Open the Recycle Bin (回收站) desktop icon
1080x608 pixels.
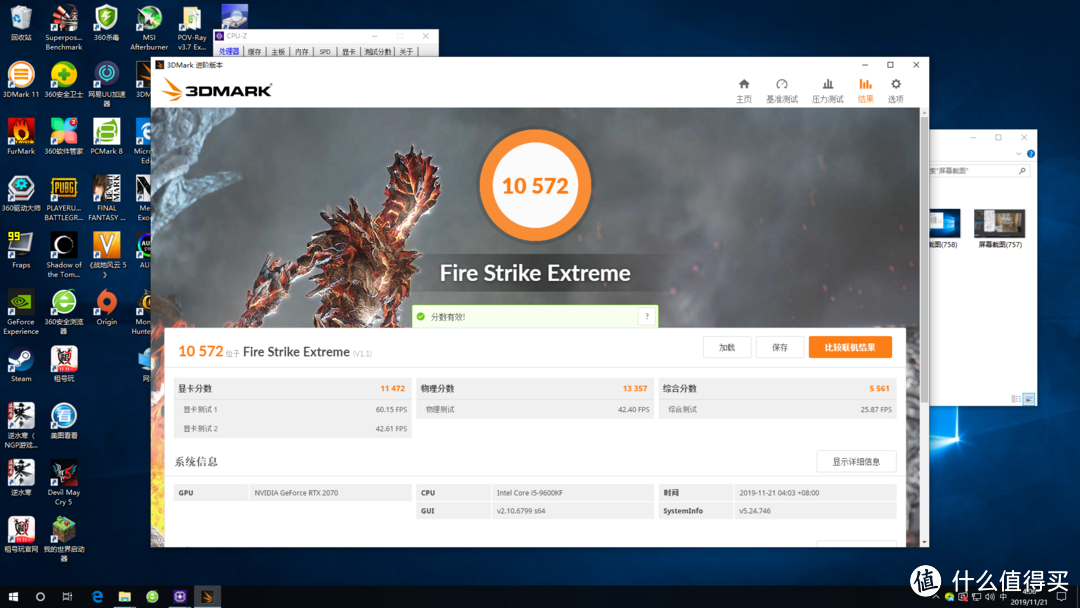point(21,23)
